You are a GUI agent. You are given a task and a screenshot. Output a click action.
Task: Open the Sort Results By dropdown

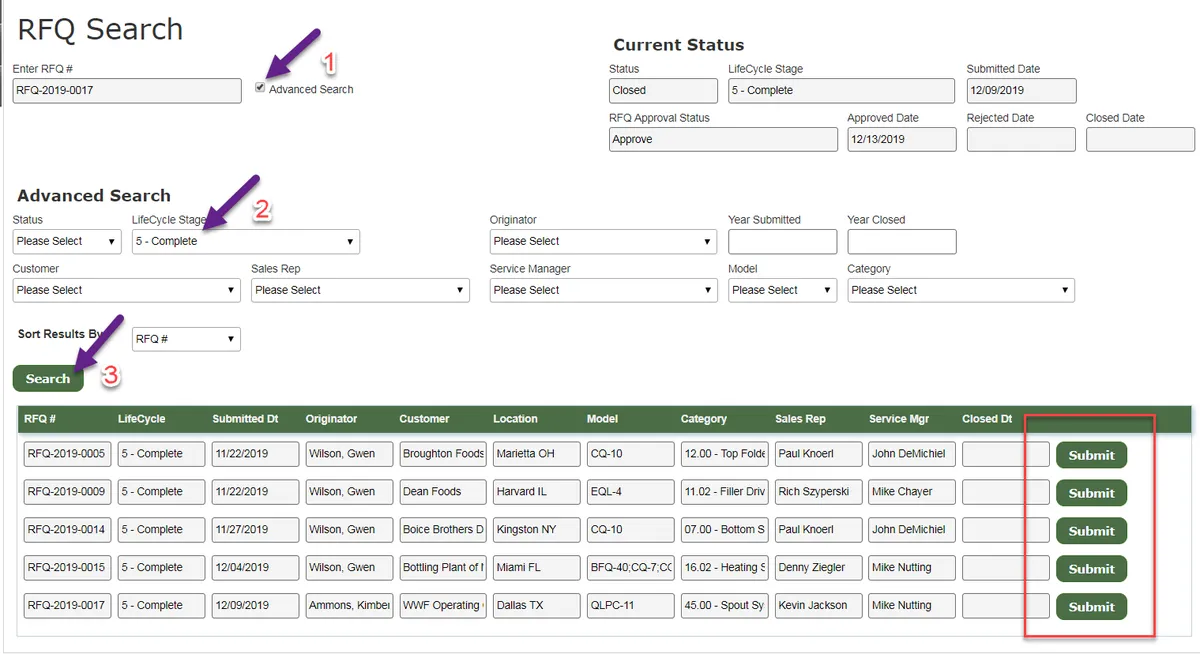[186, 339]
